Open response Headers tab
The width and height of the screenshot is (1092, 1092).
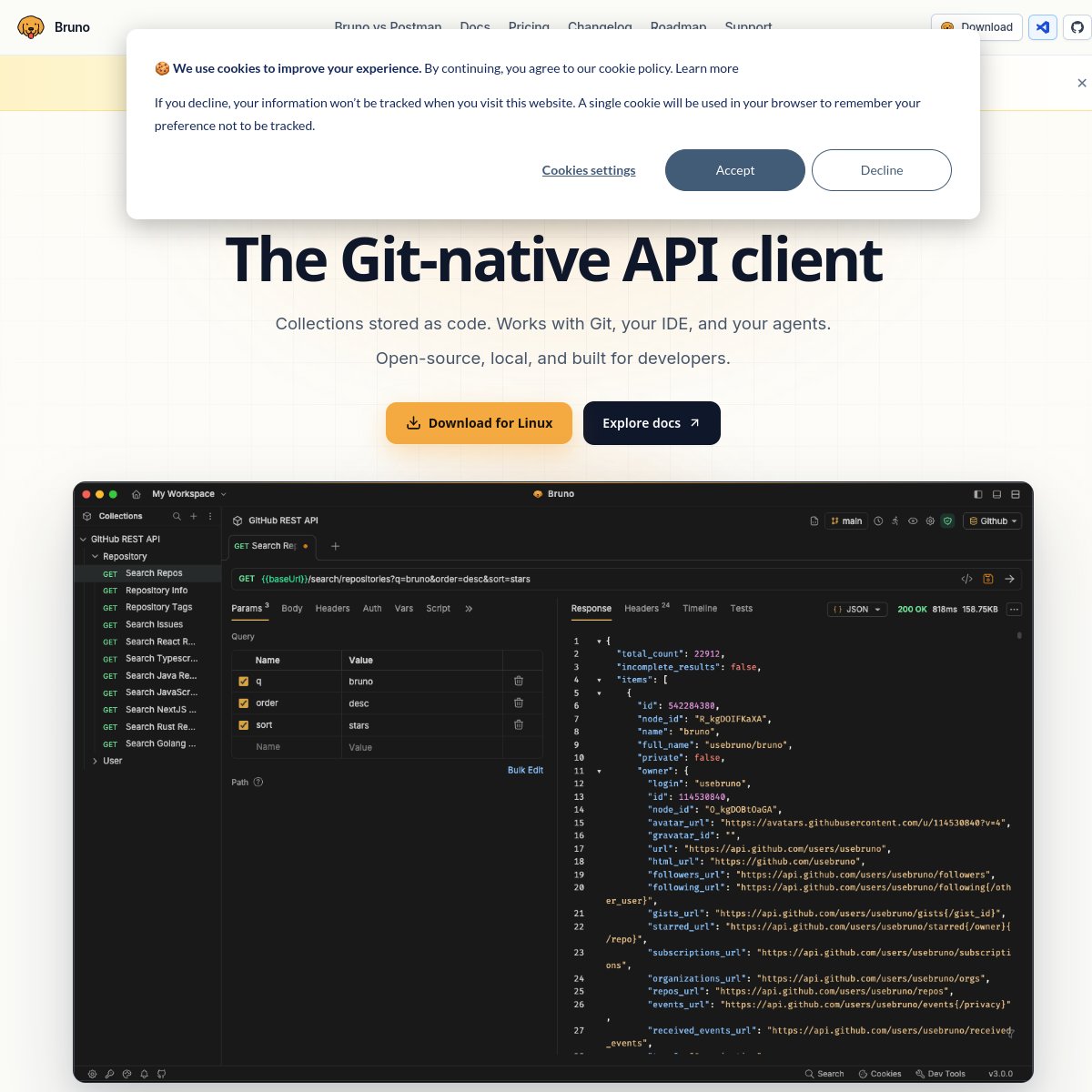click(x=646, y=608)
